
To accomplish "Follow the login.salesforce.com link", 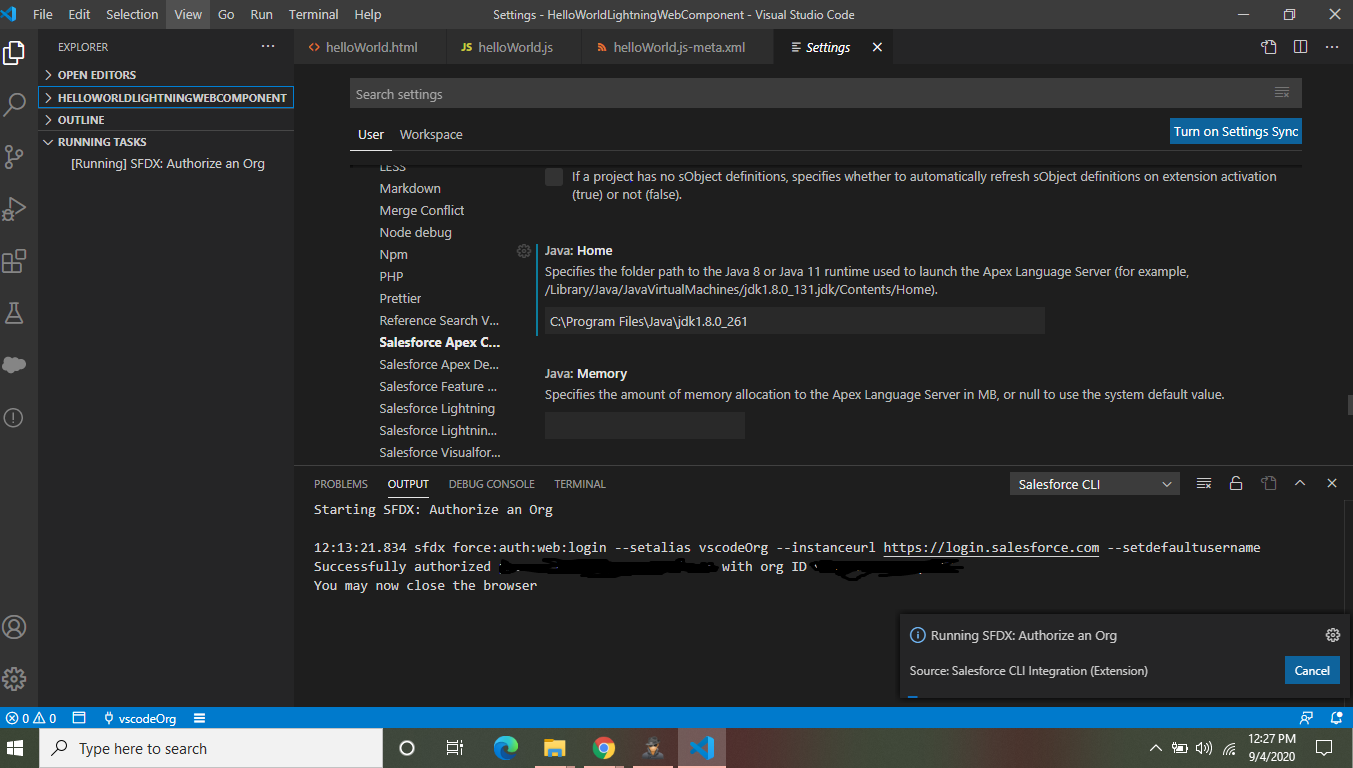I will 991,547.
